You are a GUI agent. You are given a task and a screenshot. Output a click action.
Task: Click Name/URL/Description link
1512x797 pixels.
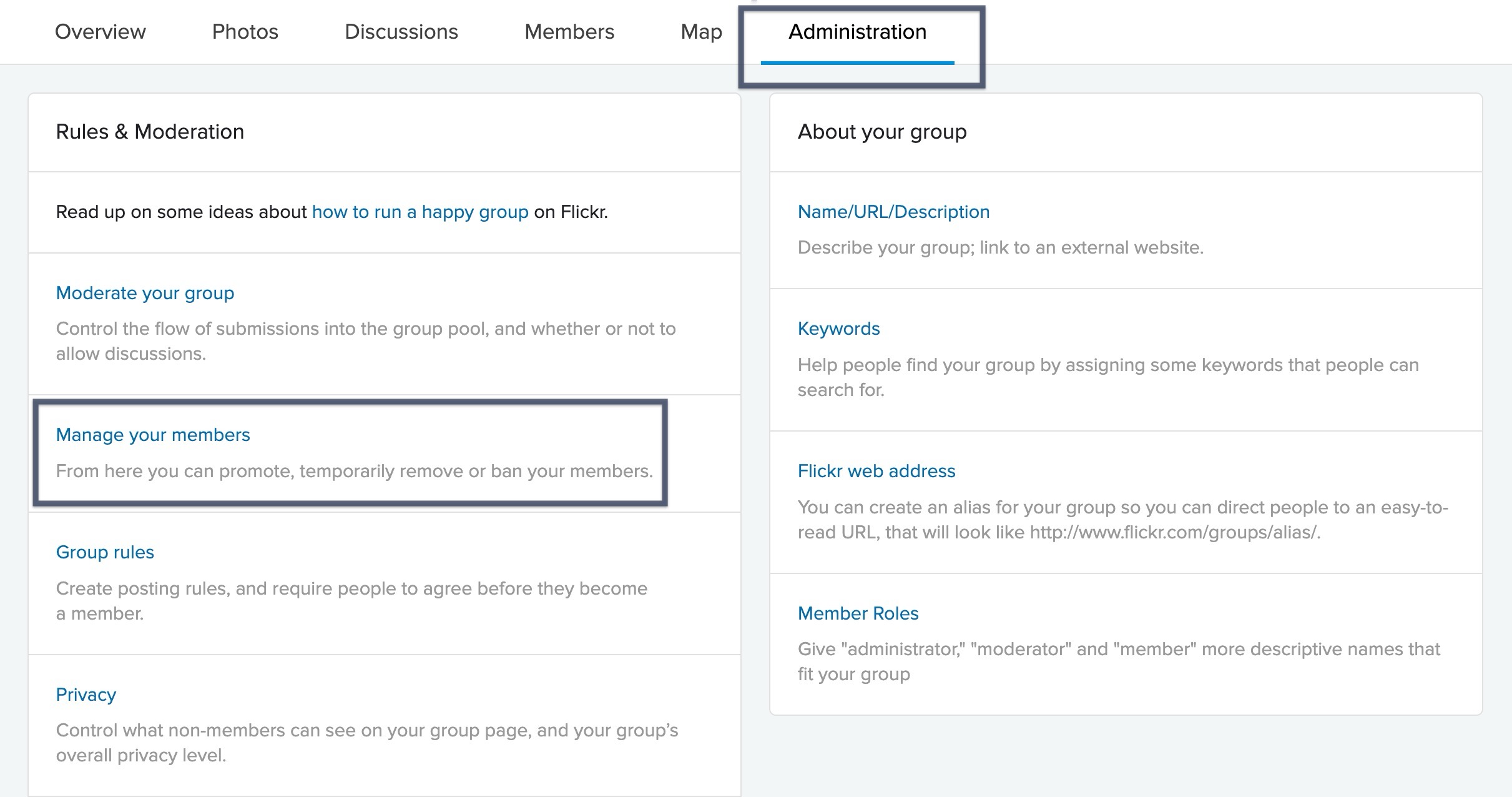pyautogui.click(x=893, y=212)
